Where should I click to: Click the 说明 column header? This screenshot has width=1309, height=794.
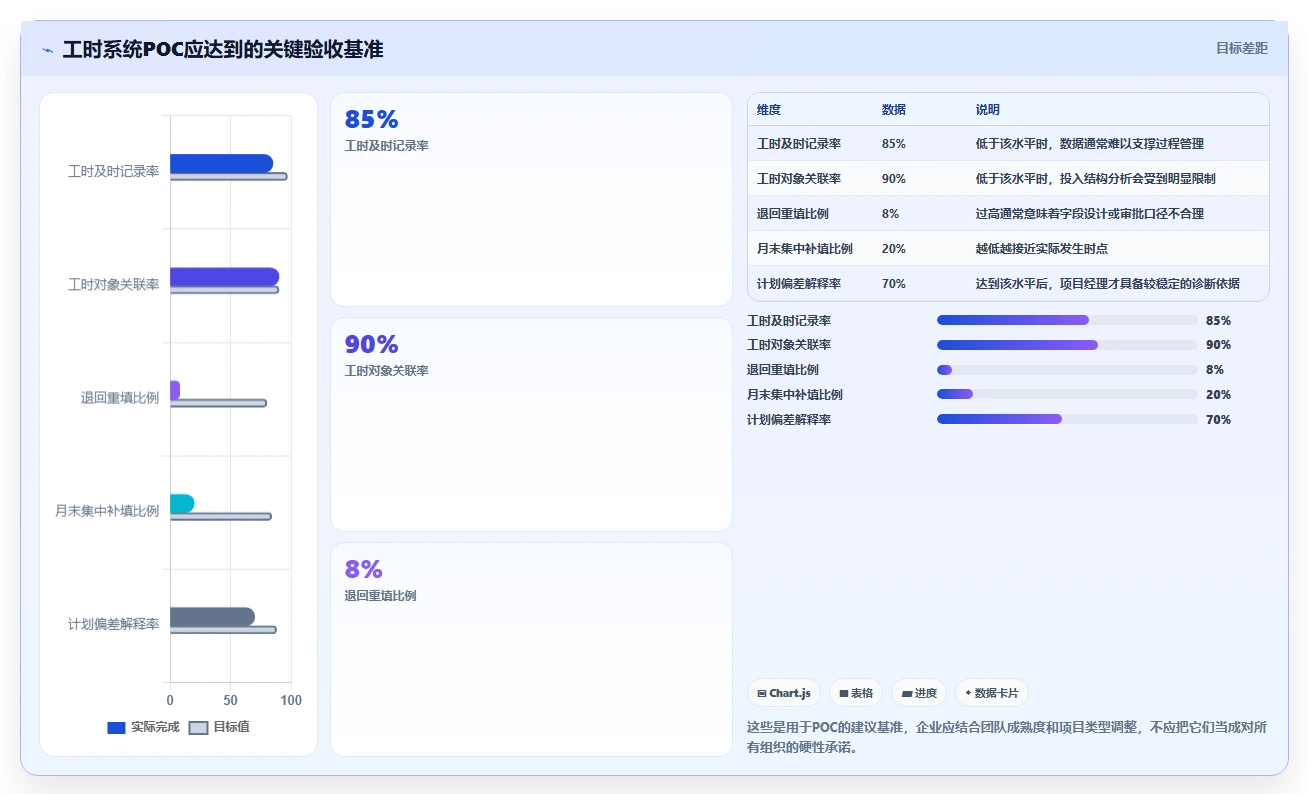988,109
